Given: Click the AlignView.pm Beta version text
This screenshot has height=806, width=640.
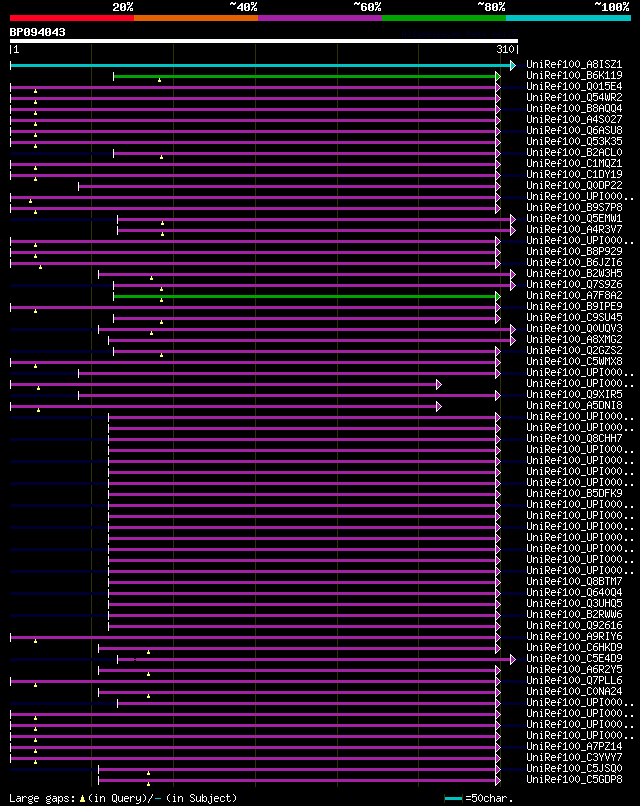Looking at the screenshot, I should pos(459,34).
